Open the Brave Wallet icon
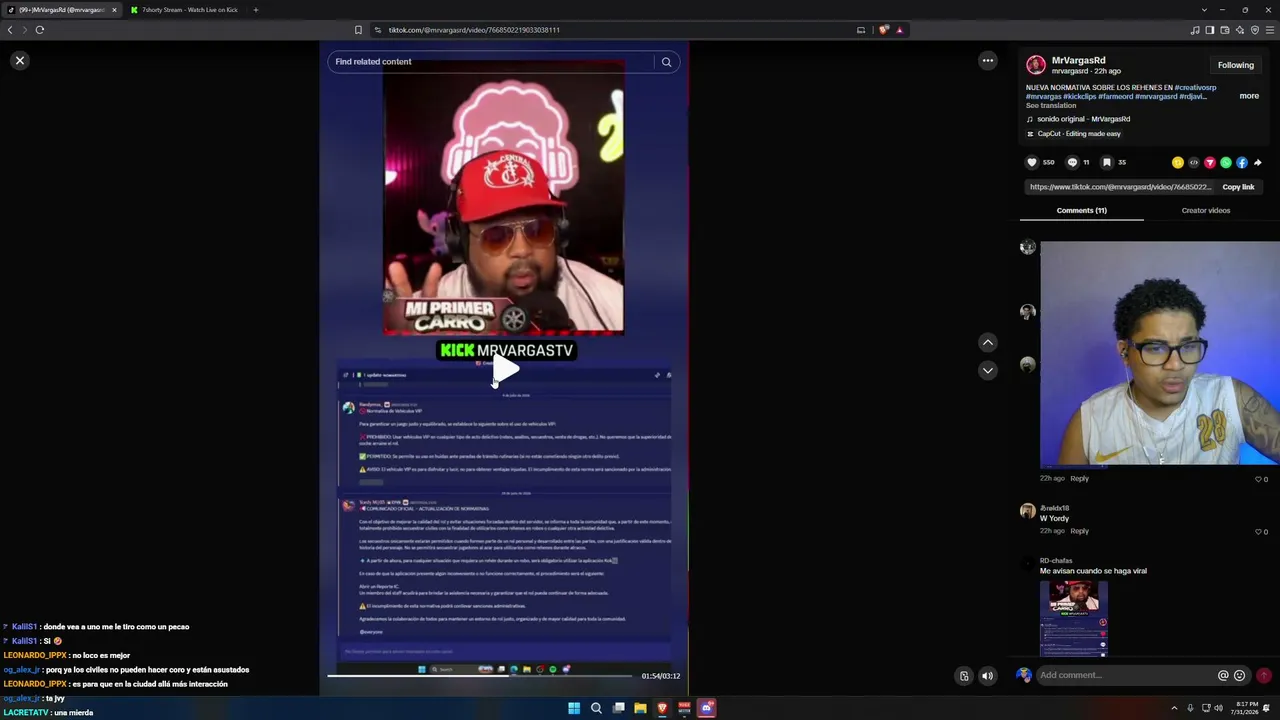The width and height of the screenshot is (1280, 720). click(x=1225, y=30)
